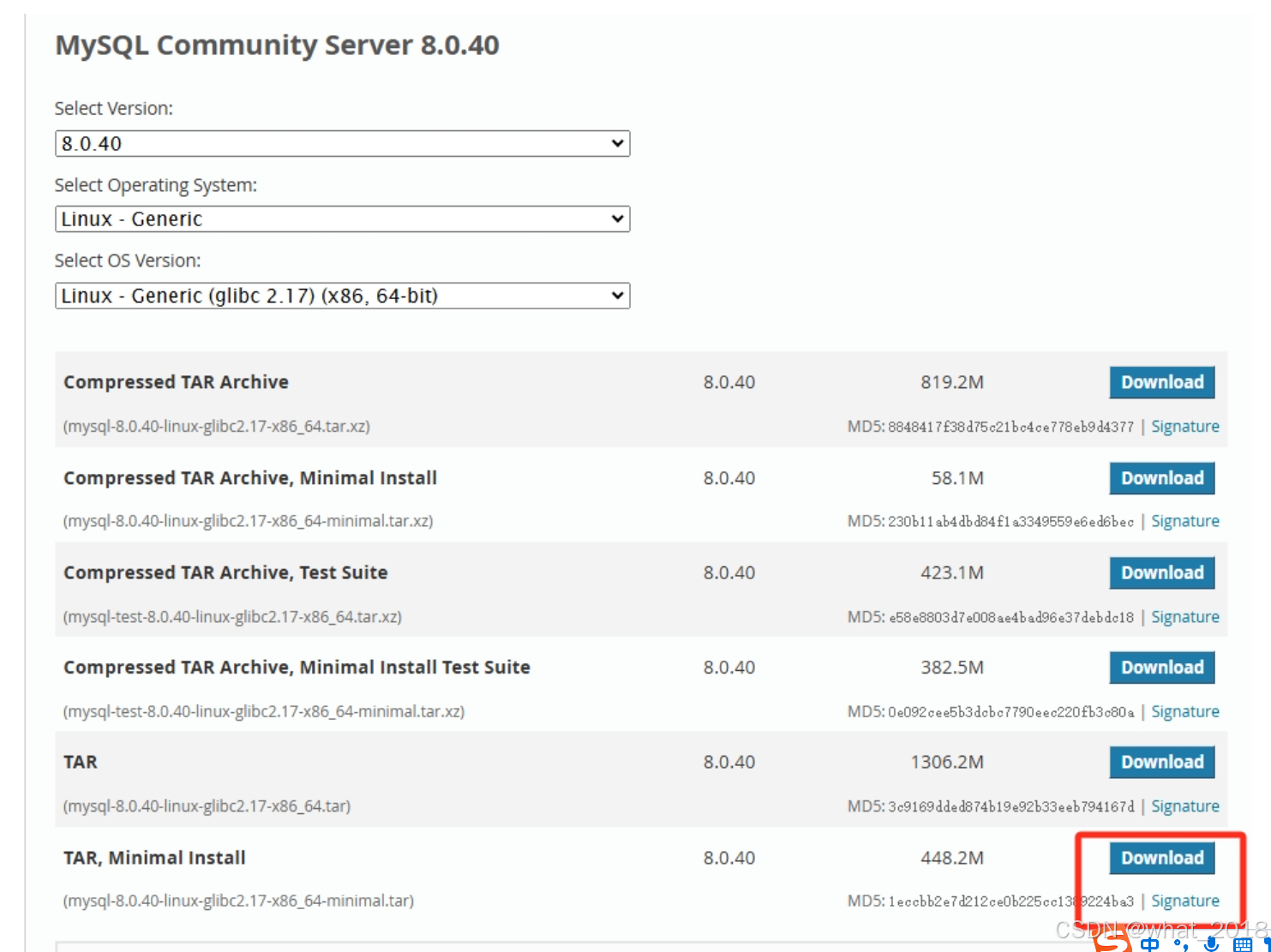
Task: Download Minimal Install Test Suite archive
Action: click(1161, 668)
